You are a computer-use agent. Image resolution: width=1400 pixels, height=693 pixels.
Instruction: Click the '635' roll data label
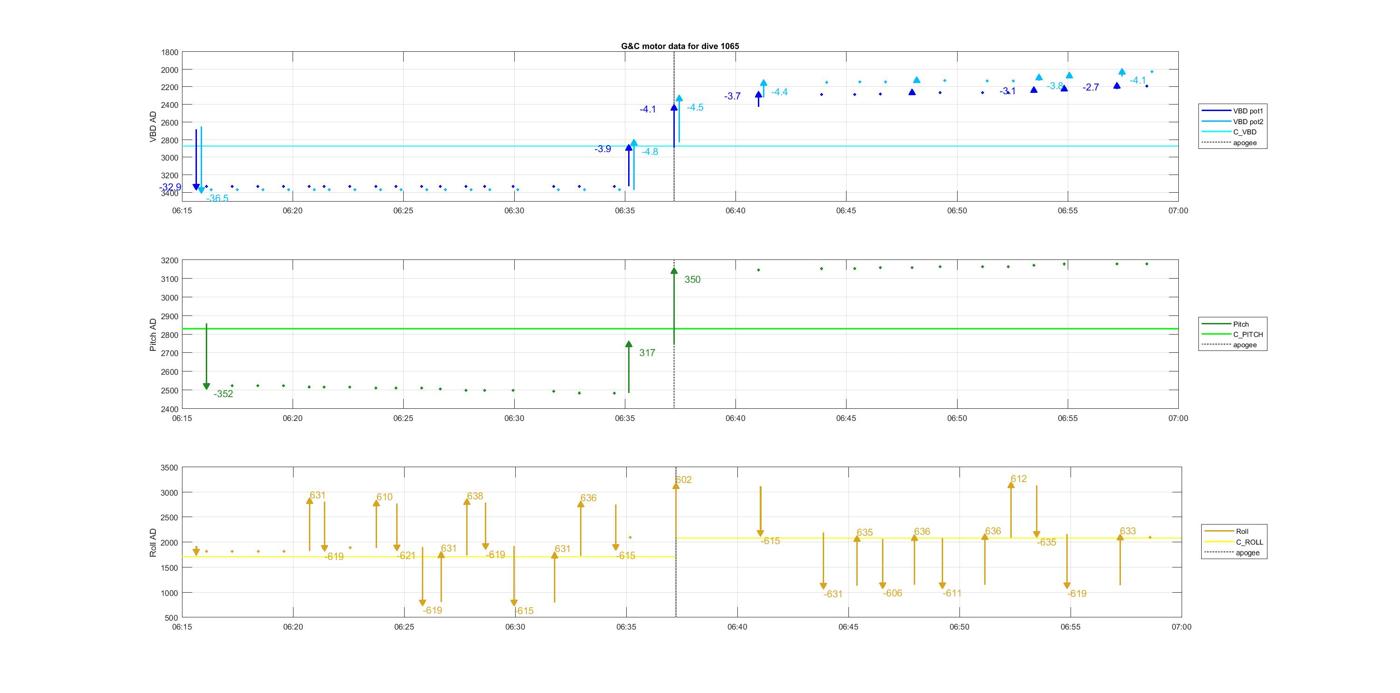coord(865,533)
